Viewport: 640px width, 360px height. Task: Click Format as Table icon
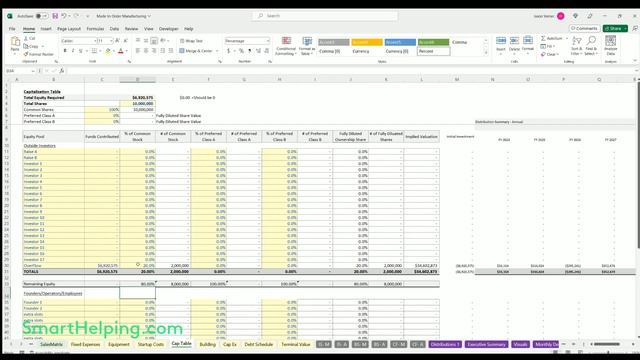coord(307,41)
